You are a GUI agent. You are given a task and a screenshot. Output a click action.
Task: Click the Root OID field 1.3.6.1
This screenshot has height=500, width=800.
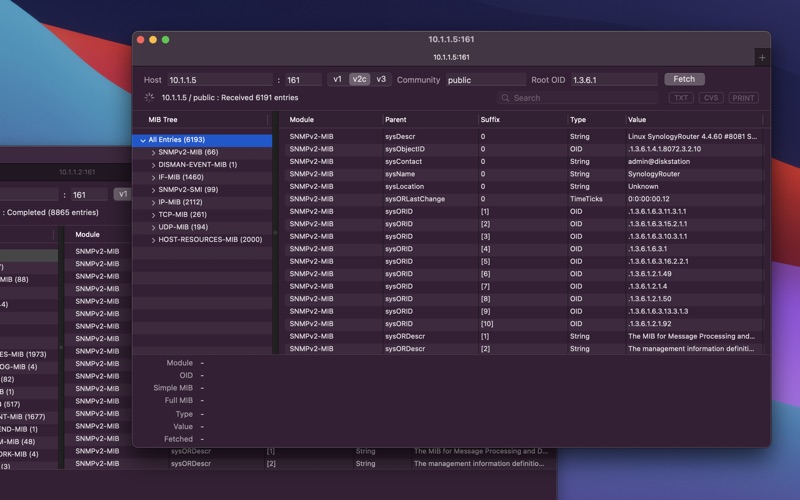tap(614, 80)
